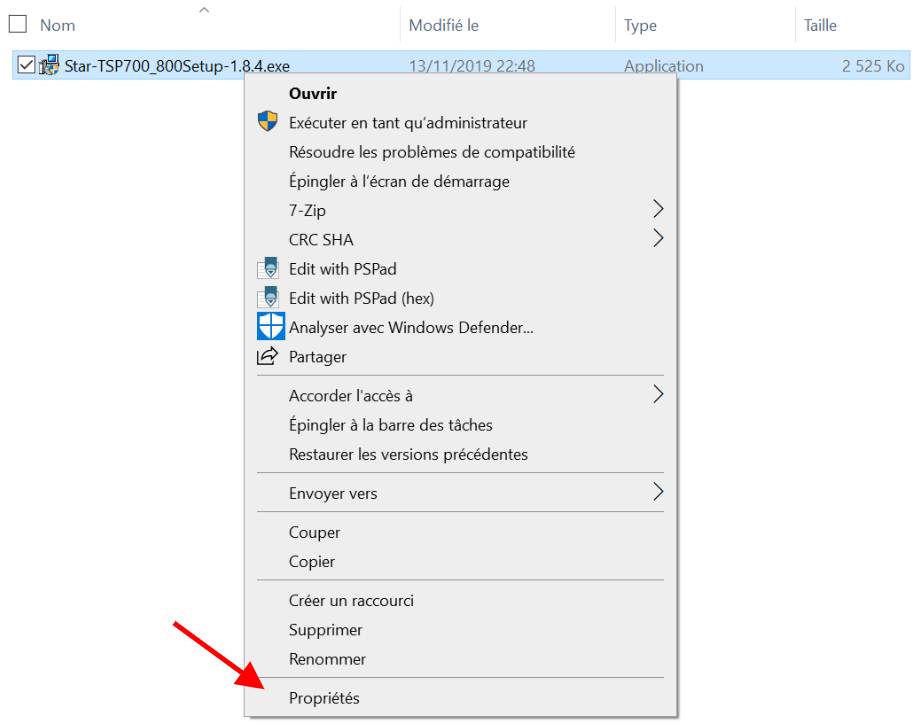Click the PSPad icon beside Edit with PSPad

267,269
